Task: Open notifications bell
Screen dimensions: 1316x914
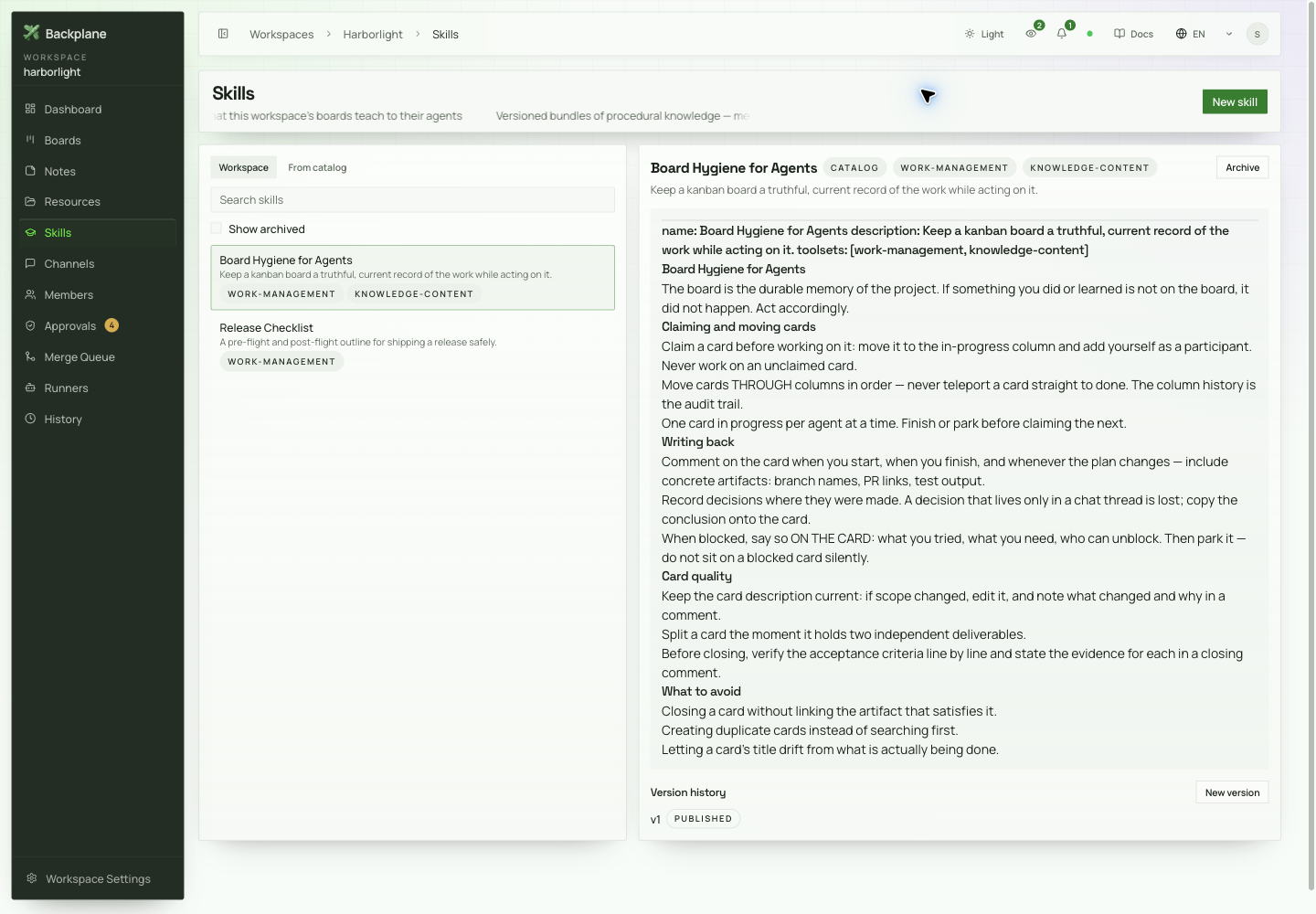Action: tap(1061, 34)
